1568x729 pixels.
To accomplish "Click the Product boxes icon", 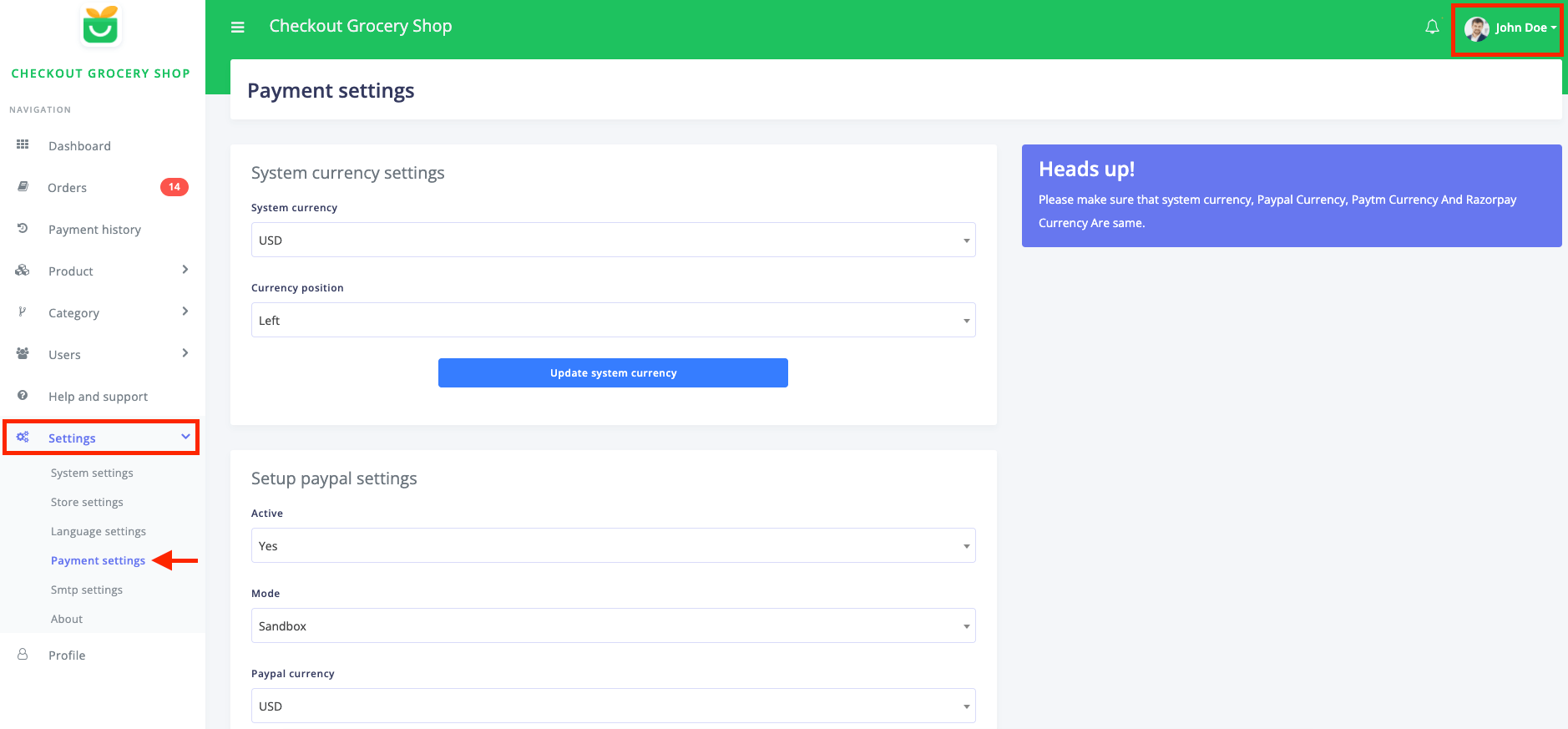I will 23,270.
